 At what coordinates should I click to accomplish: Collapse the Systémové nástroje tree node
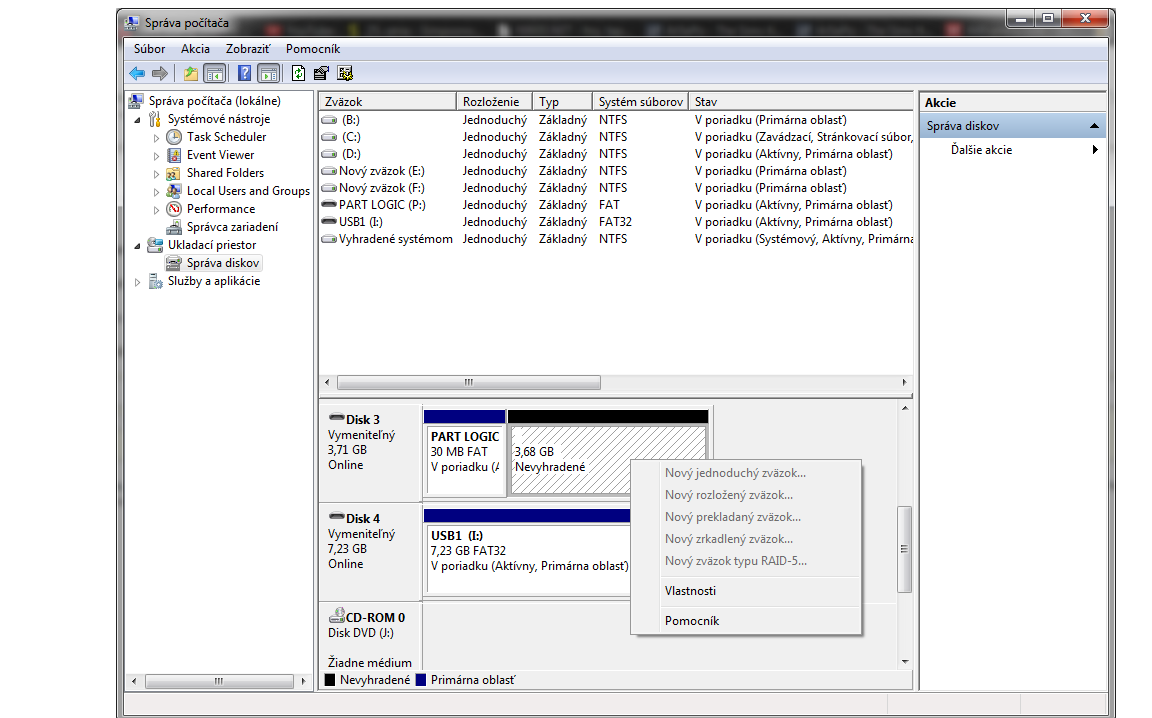tap(138, 119)
